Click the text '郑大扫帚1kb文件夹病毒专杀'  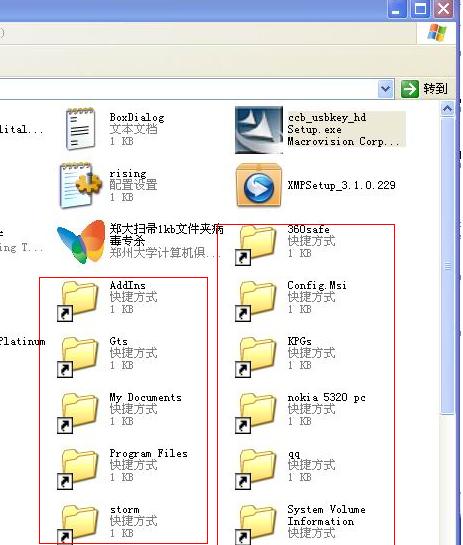tap(166, 235)
